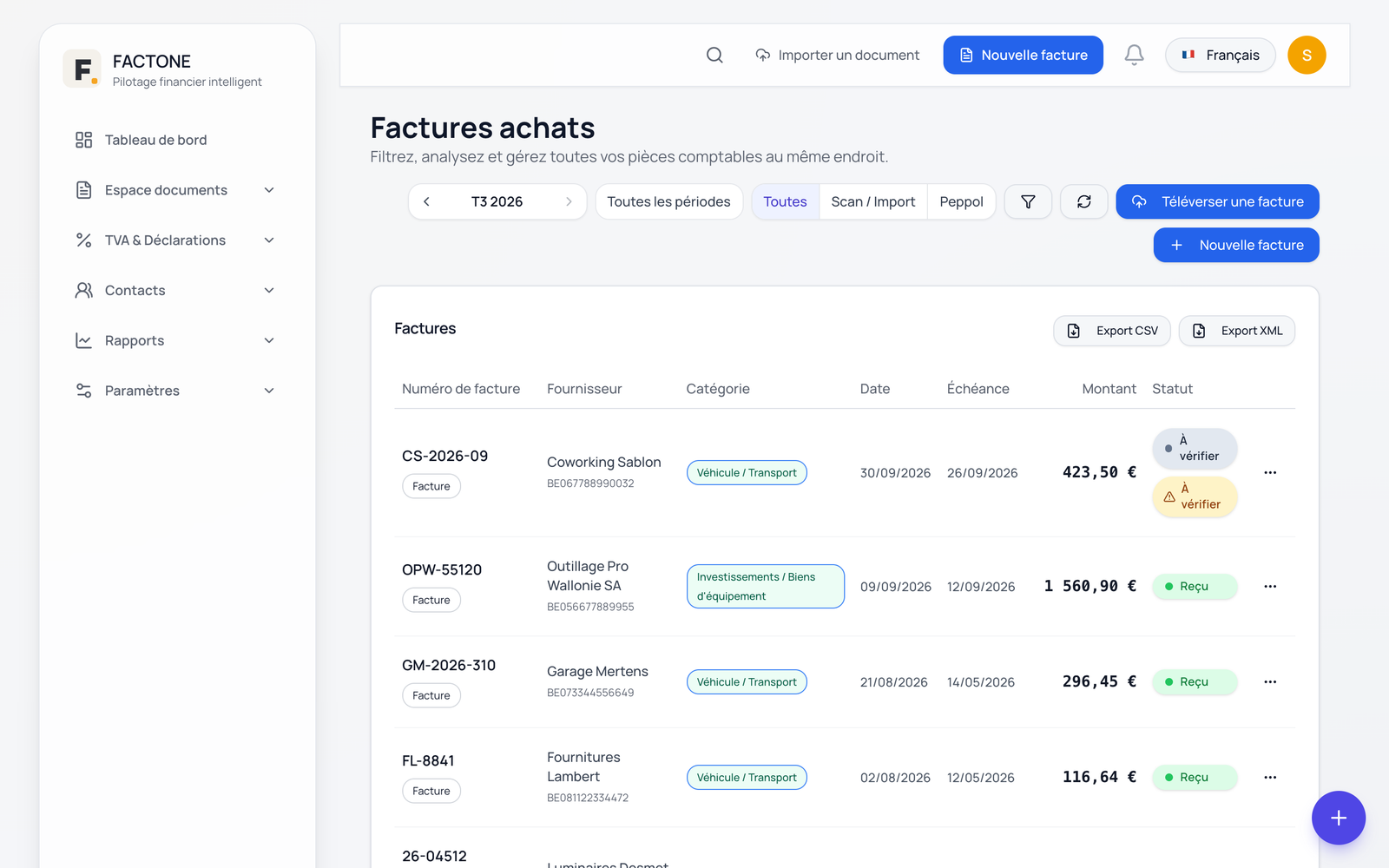
Task: Click Reçu status for OPW-55120
Action: tap(1195, 586)
